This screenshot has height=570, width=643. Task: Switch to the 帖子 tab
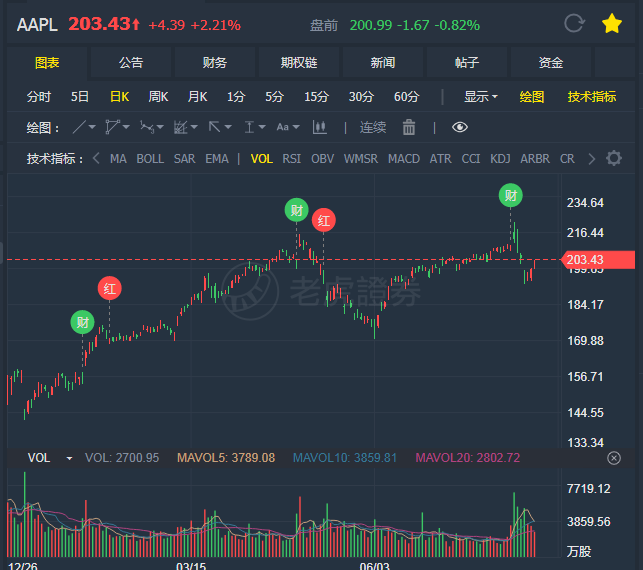467,63
